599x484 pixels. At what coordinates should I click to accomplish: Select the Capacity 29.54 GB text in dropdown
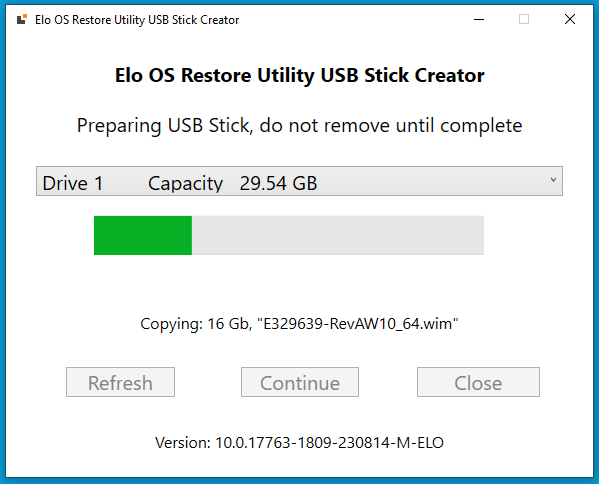click(x=232, y=183)
